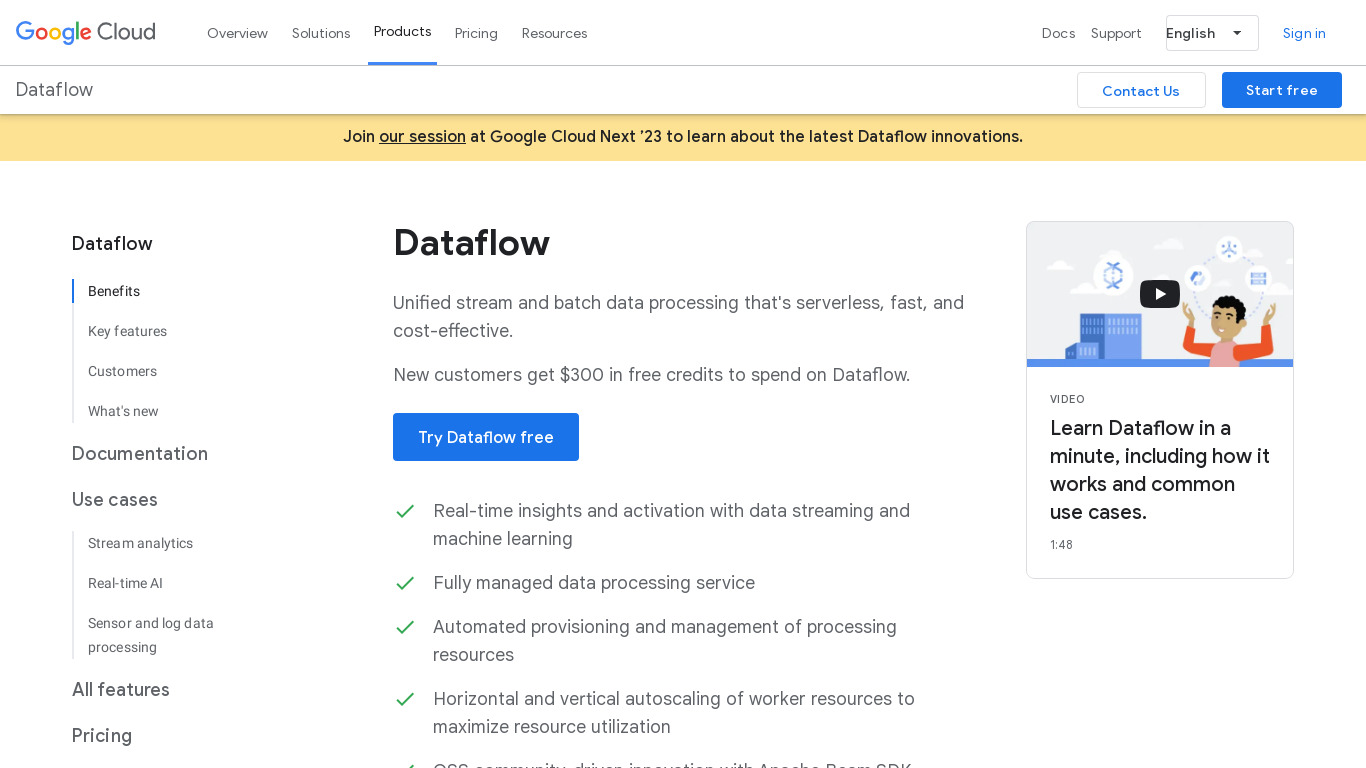The height and width of the screenshot is (768, 1366).
Task: Select the Overview nav item
Action: [237, 33]
